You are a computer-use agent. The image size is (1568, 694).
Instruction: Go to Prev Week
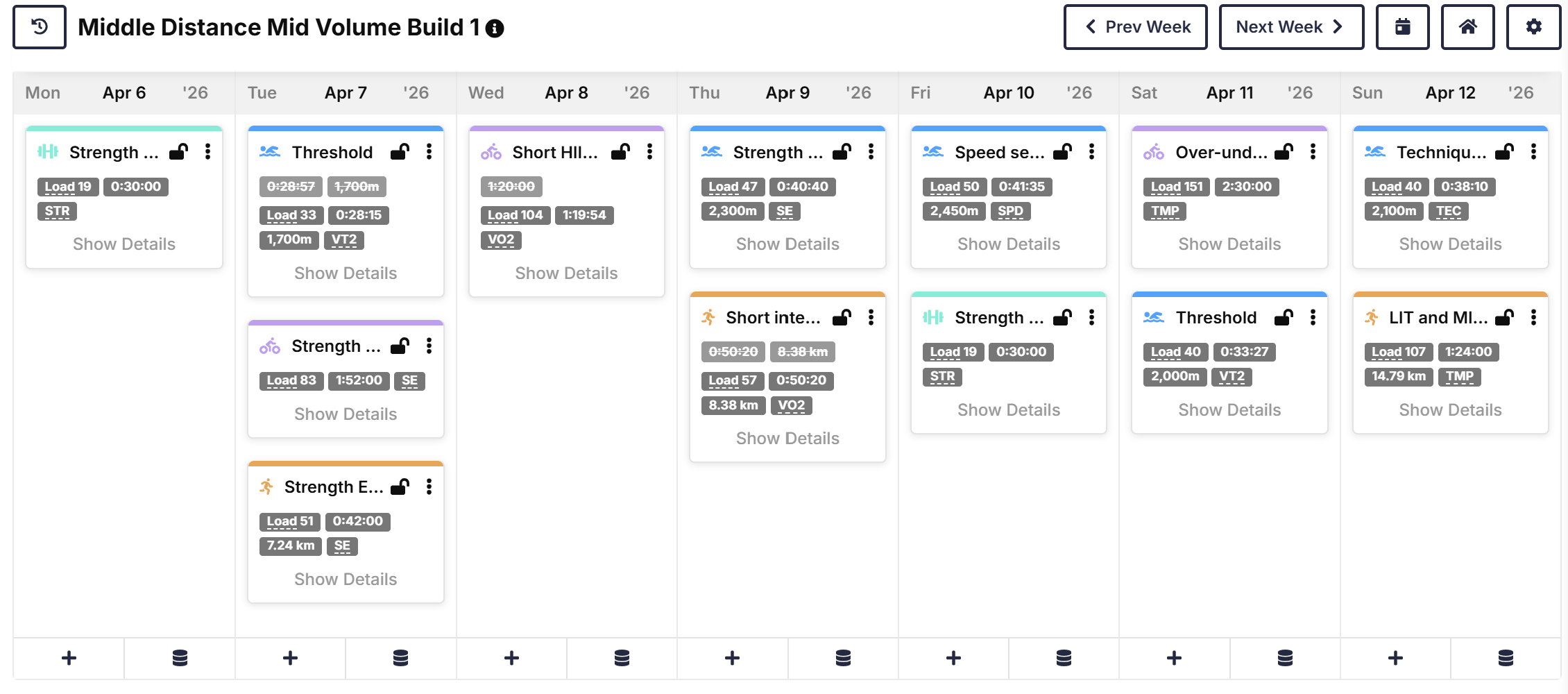pos(1136,27)
